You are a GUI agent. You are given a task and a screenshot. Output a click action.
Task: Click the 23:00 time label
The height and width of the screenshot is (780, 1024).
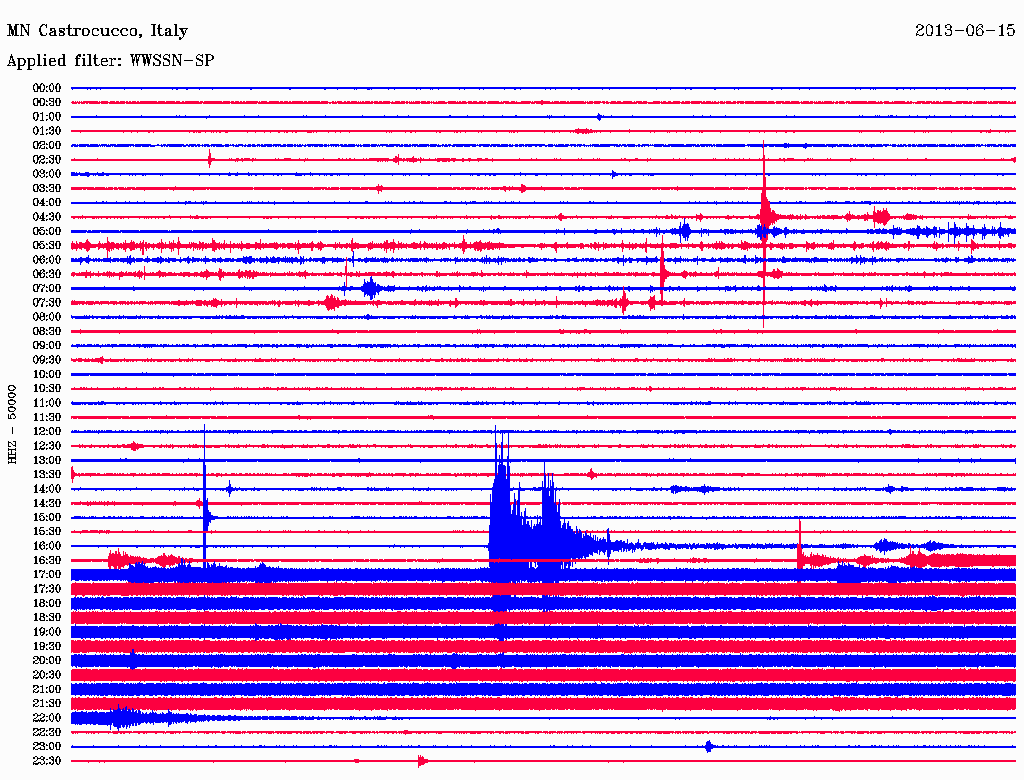click(47, 746)
